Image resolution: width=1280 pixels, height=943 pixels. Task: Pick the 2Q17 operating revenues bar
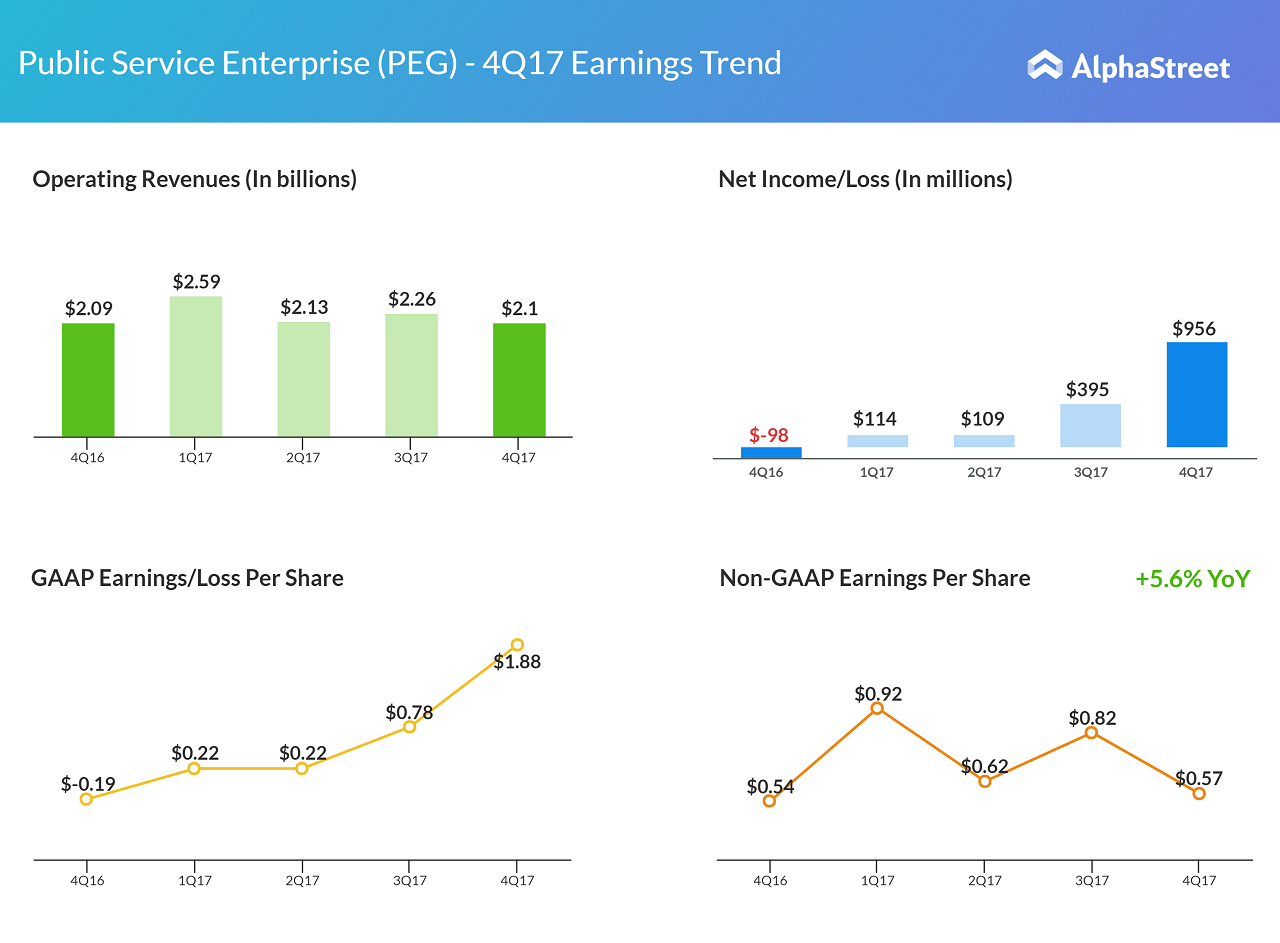point(303,379)
